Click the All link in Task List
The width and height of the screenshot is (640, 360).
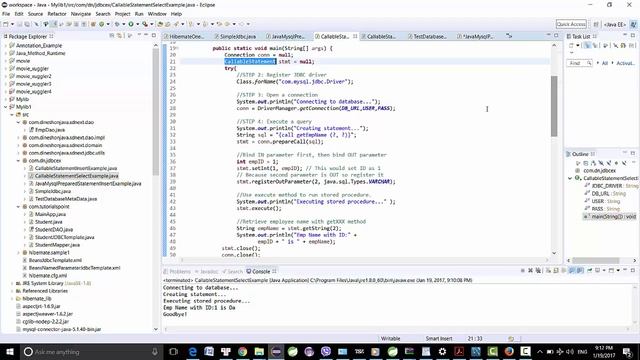(x=604, y=63)
